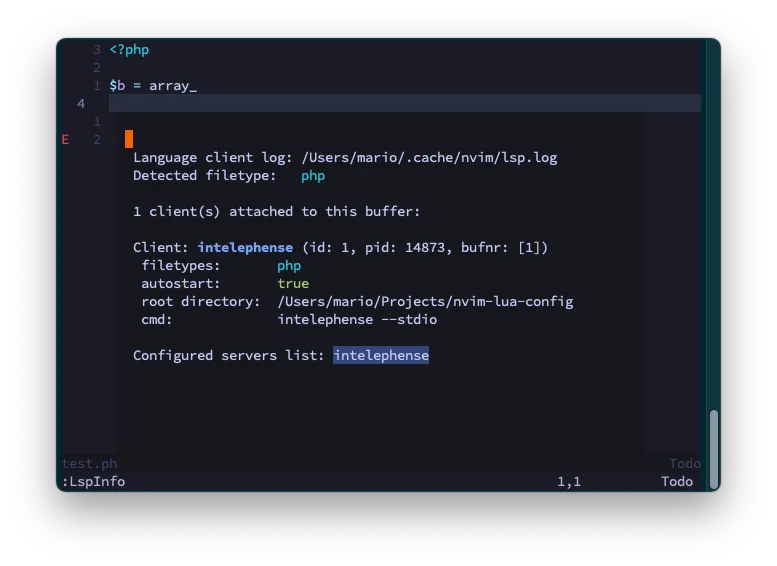Click highlighted 'intelephense' in Configured servers list
The width and height of the screenshot is (777, 566).
tap(381, 355)
